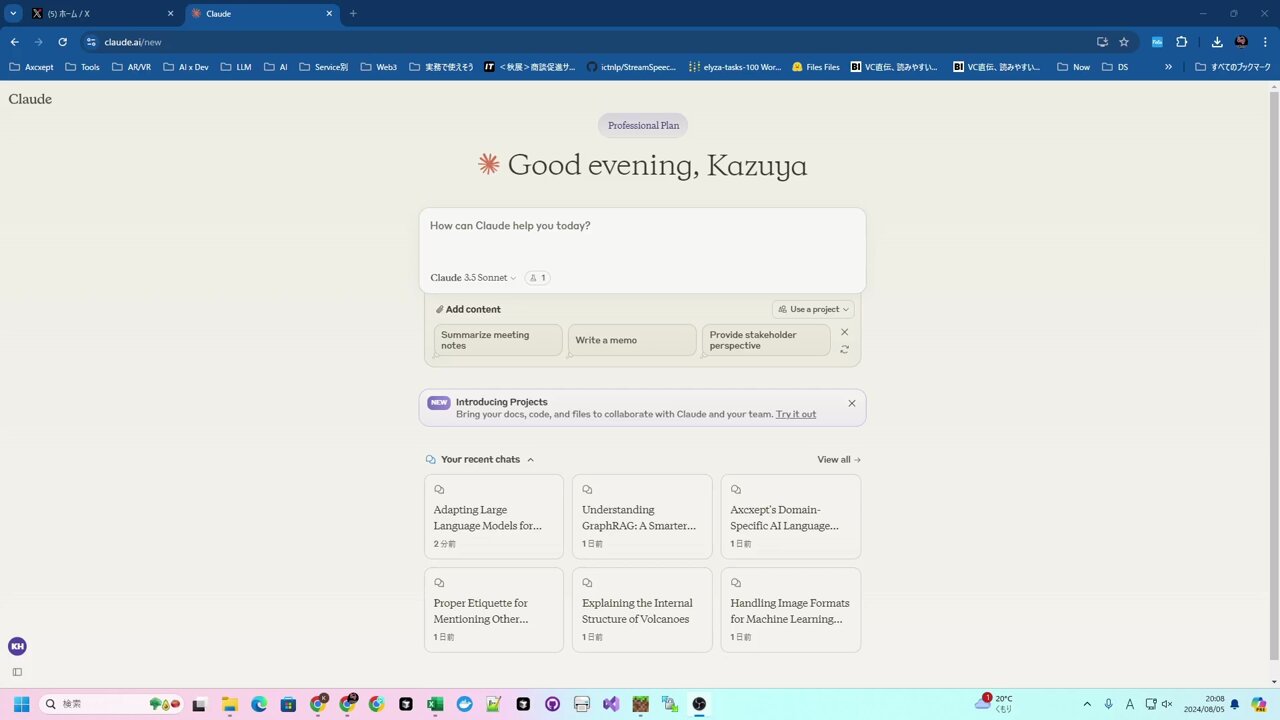
Task: Close the X home tab
Action: tap(170, 14)
